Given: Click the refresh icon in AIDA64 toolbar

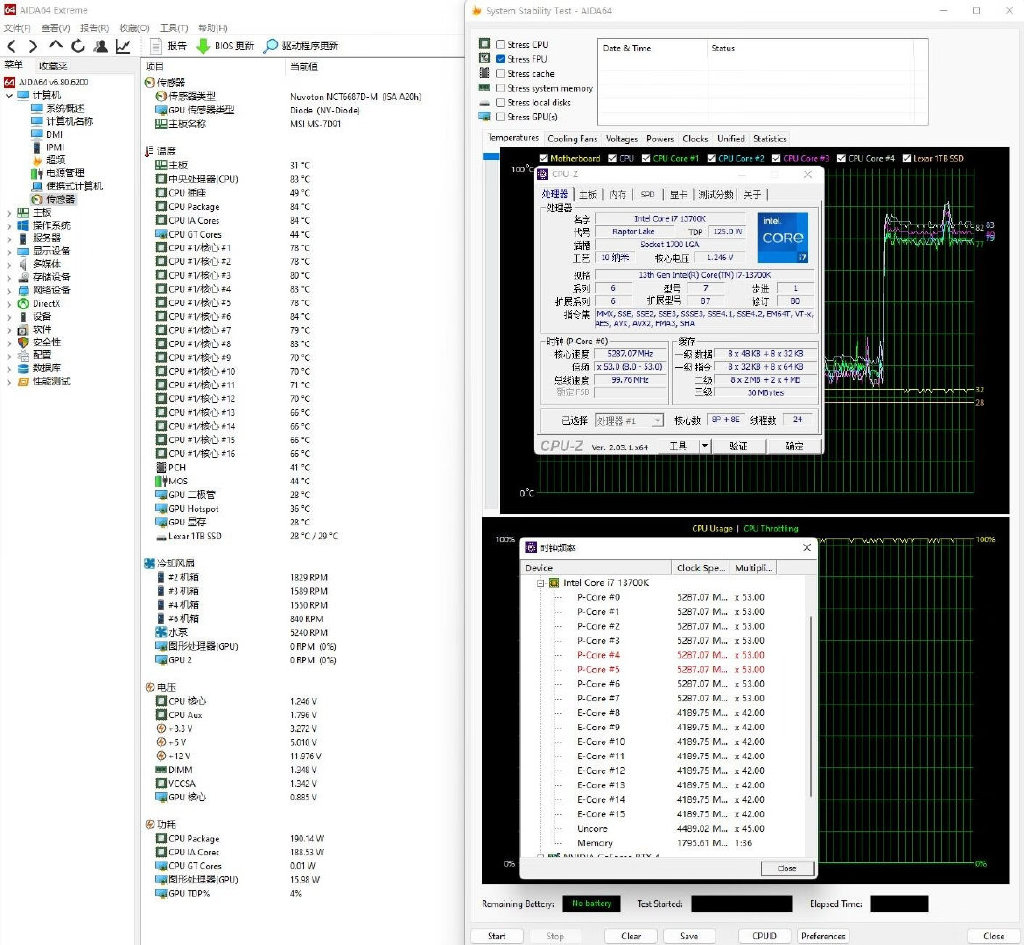Looking at the screenshot, I should [x=78, y=46].
